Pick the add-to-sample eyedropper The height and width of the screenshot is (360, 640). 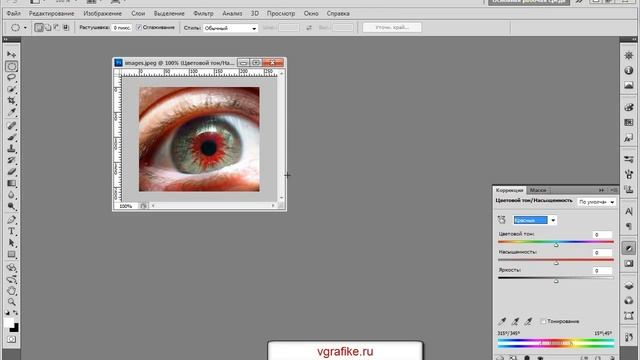click(x=515, y=321)
